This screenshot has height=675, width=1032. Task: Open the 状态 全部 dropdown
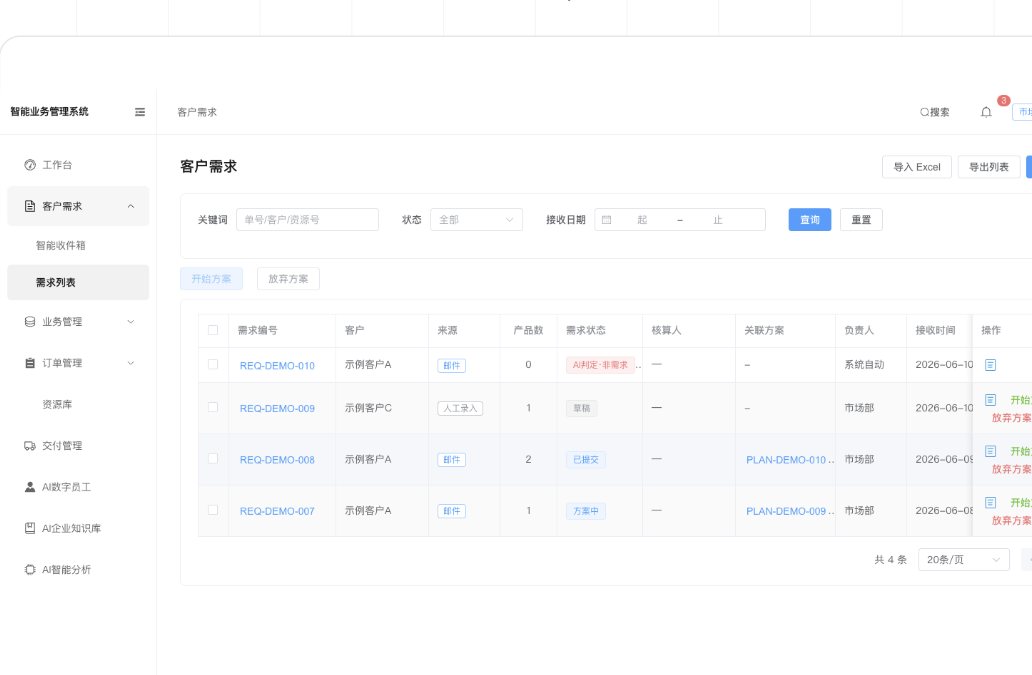pos(477,220)
